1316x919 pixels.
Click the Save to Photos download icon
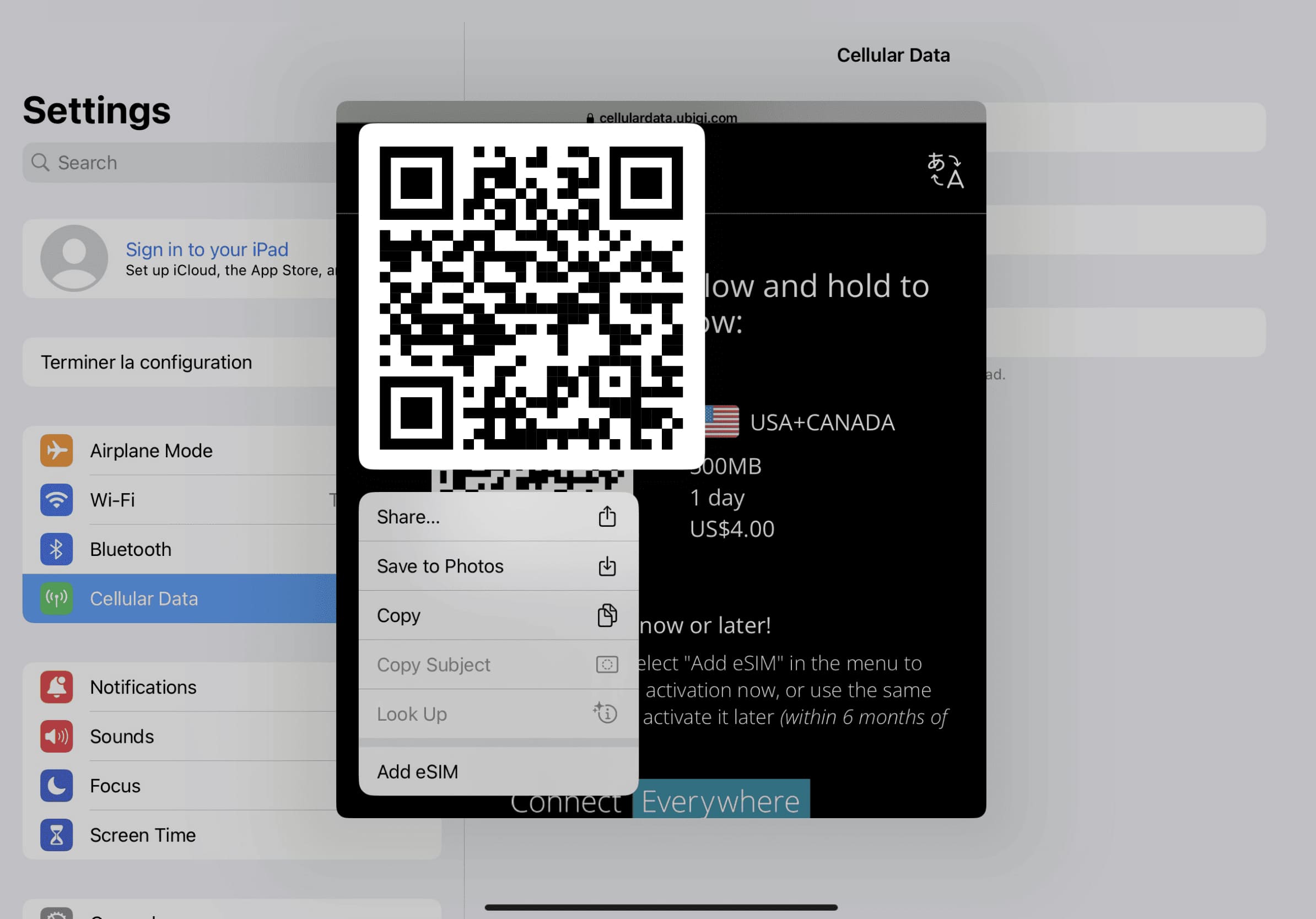[607, 566]
